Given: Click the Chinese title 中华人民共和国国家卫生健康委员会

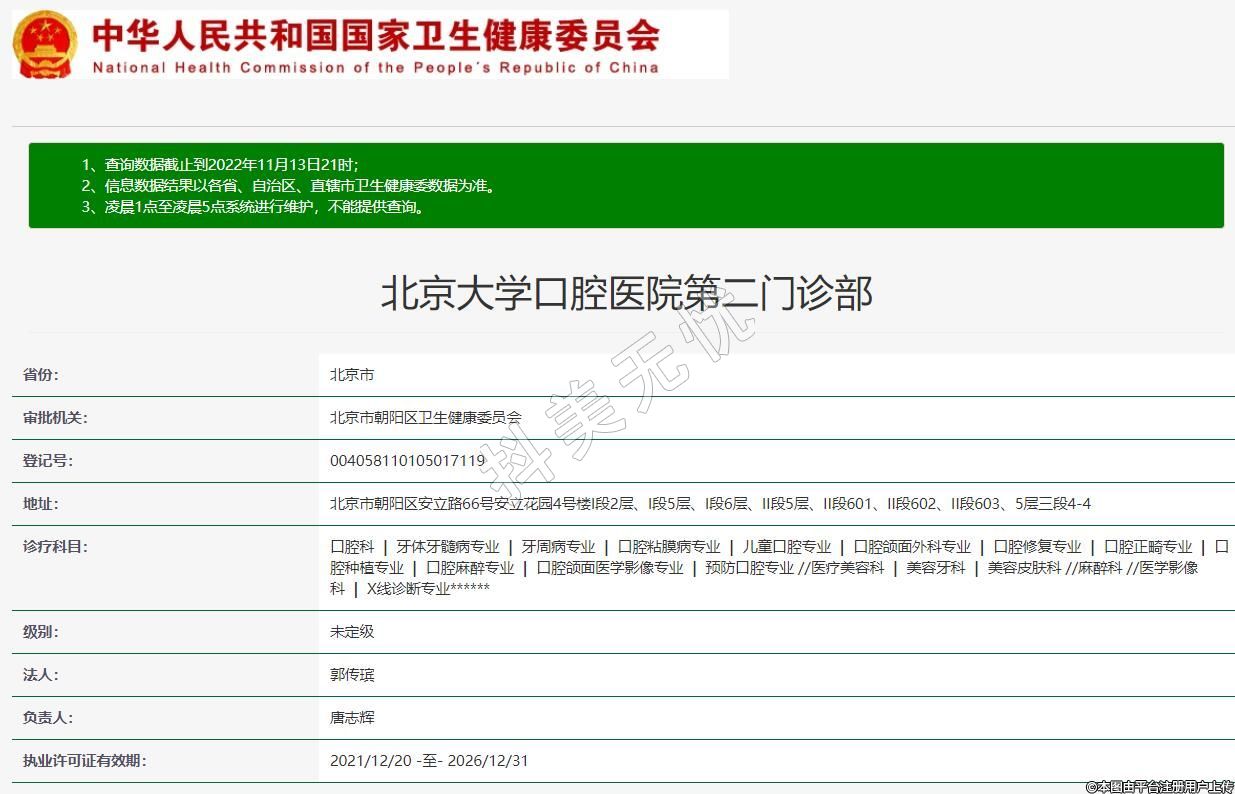Looking at the screenshot, I should [x=375, y=35].
